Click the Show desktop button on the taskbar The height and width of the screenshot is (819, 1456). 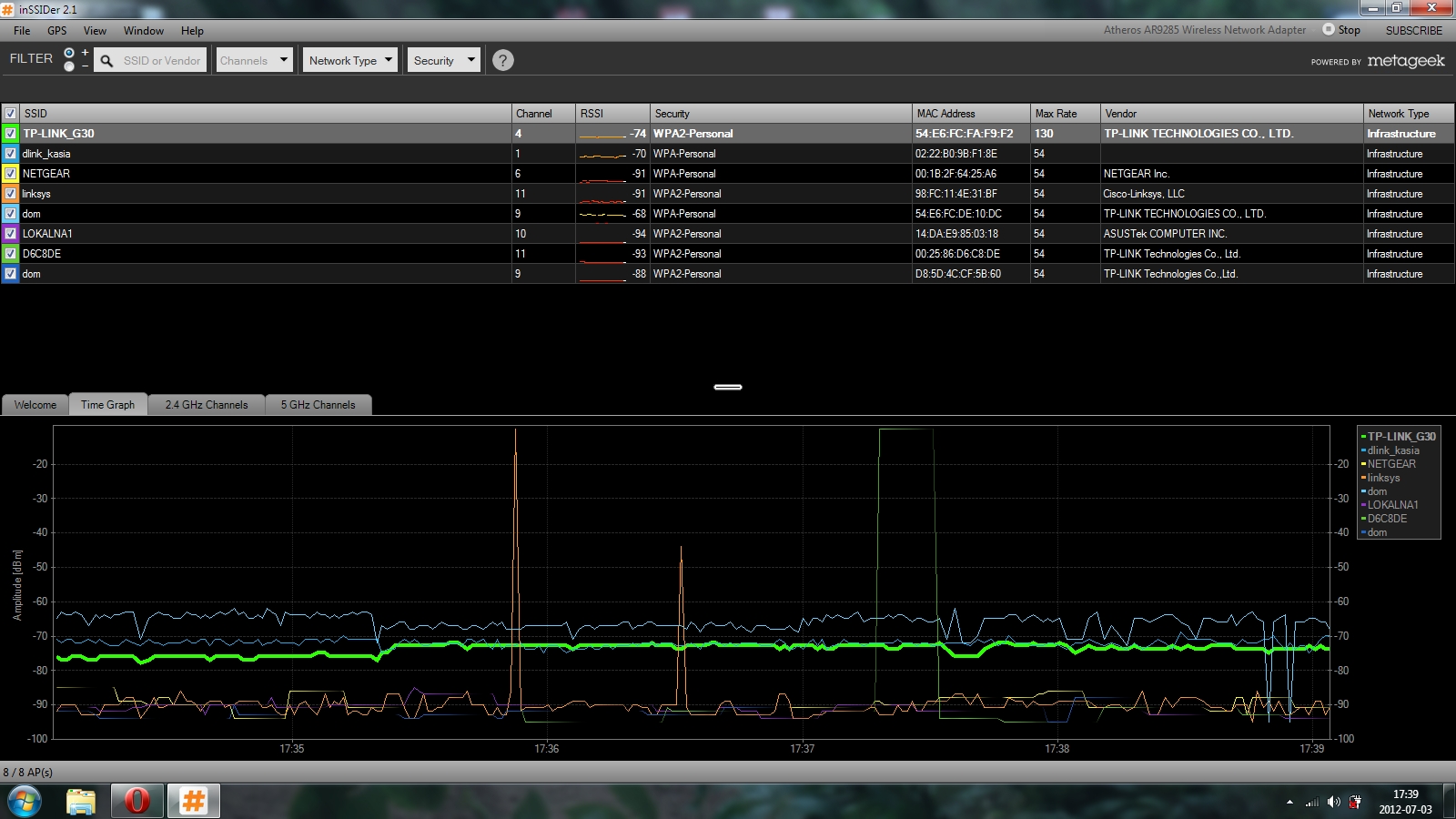click(1449, 802)
